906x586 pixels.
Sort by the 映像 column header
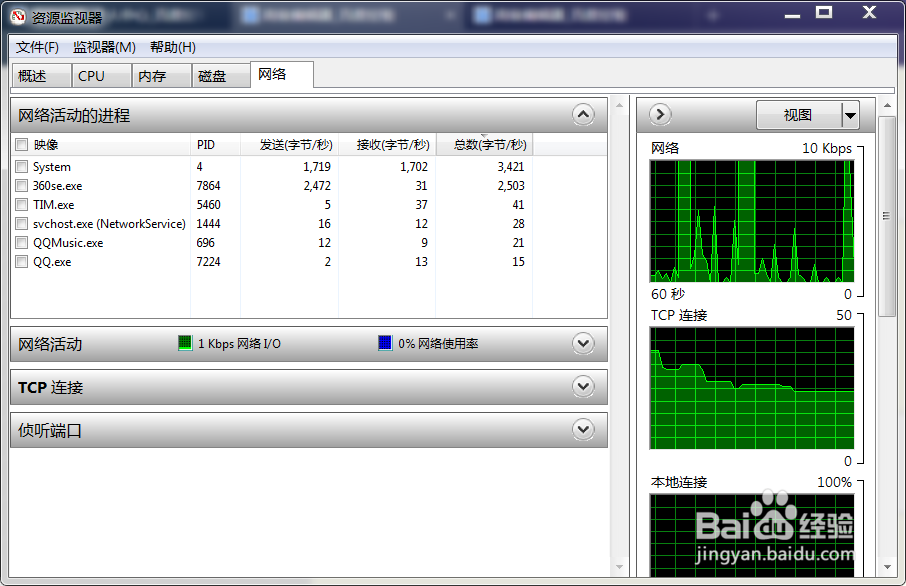101,144
